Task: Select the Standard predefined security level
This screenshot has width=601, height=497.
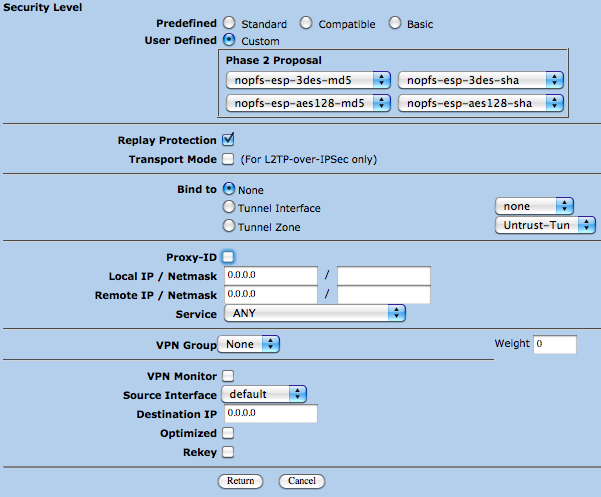Action: tap(229, 23)
